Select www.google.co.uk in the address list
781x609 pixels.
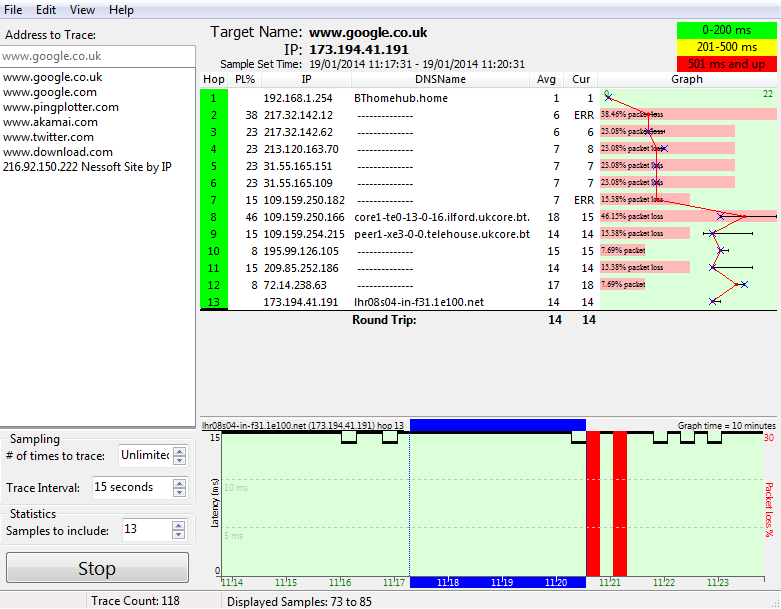click(52, 77)
